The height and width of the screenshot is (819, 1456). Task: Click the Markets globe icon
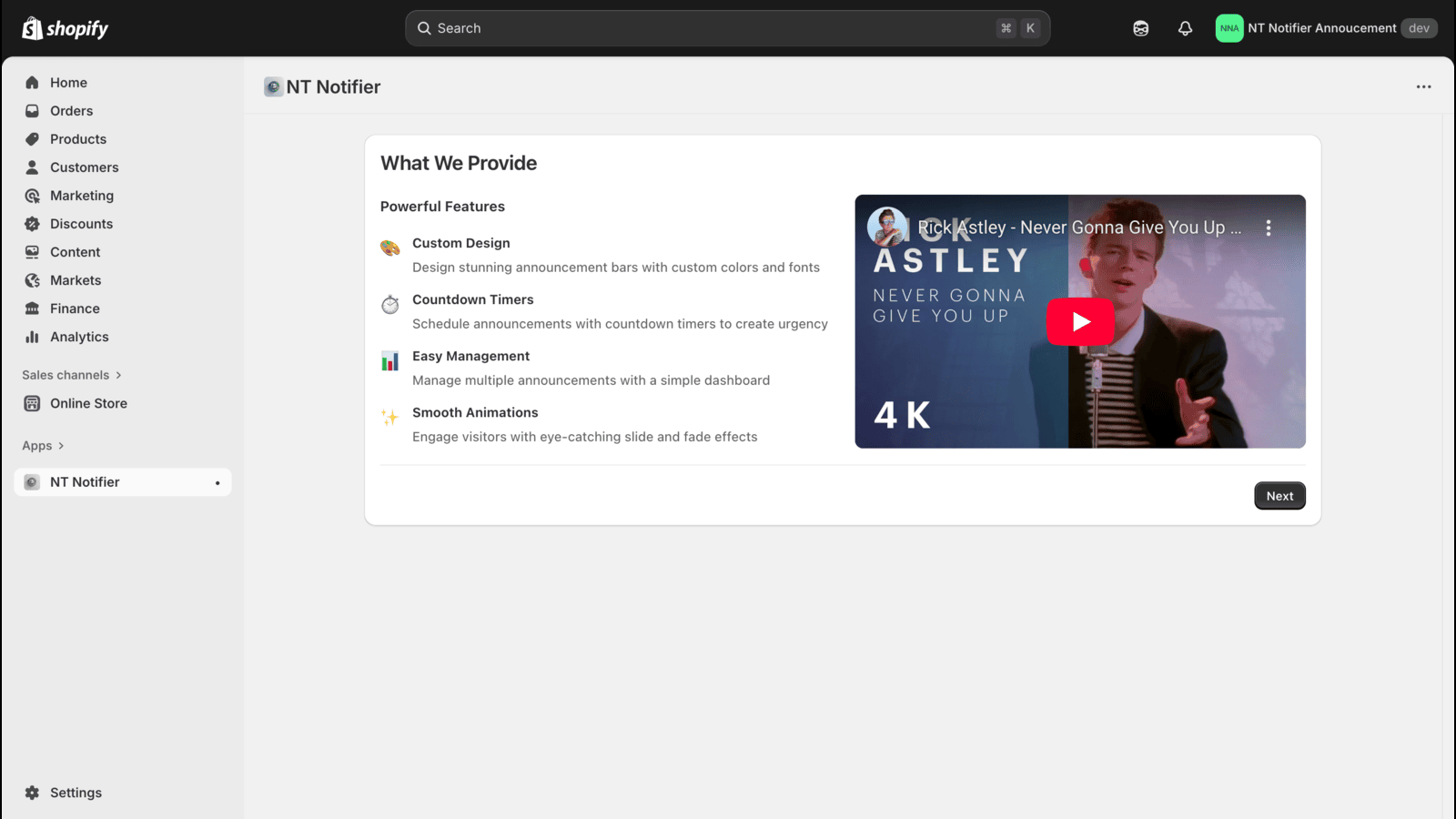pyautogui.click(x=32, y=280)
